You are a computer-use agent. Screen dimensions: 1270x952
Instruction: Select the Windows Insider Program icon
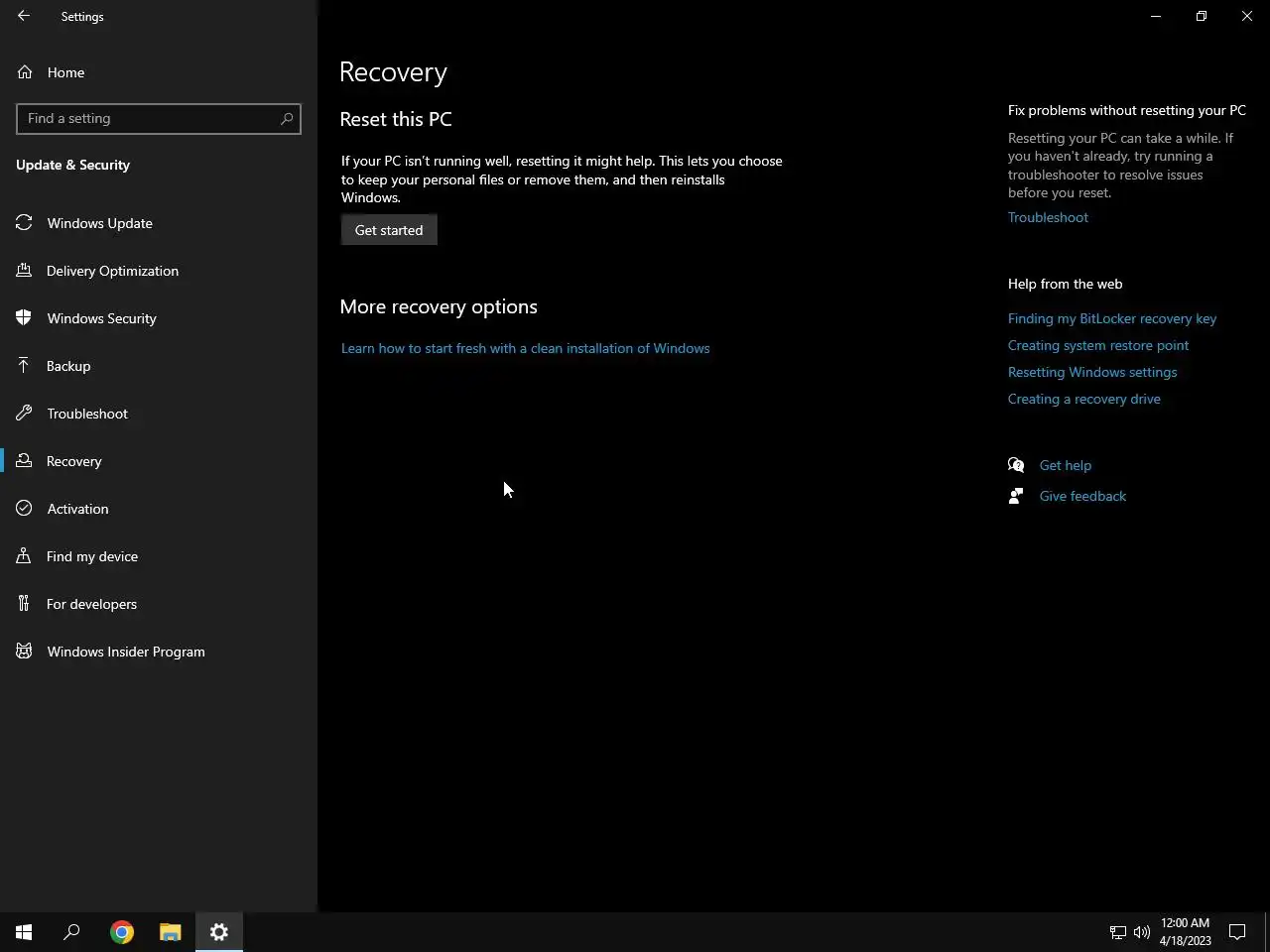24,652
